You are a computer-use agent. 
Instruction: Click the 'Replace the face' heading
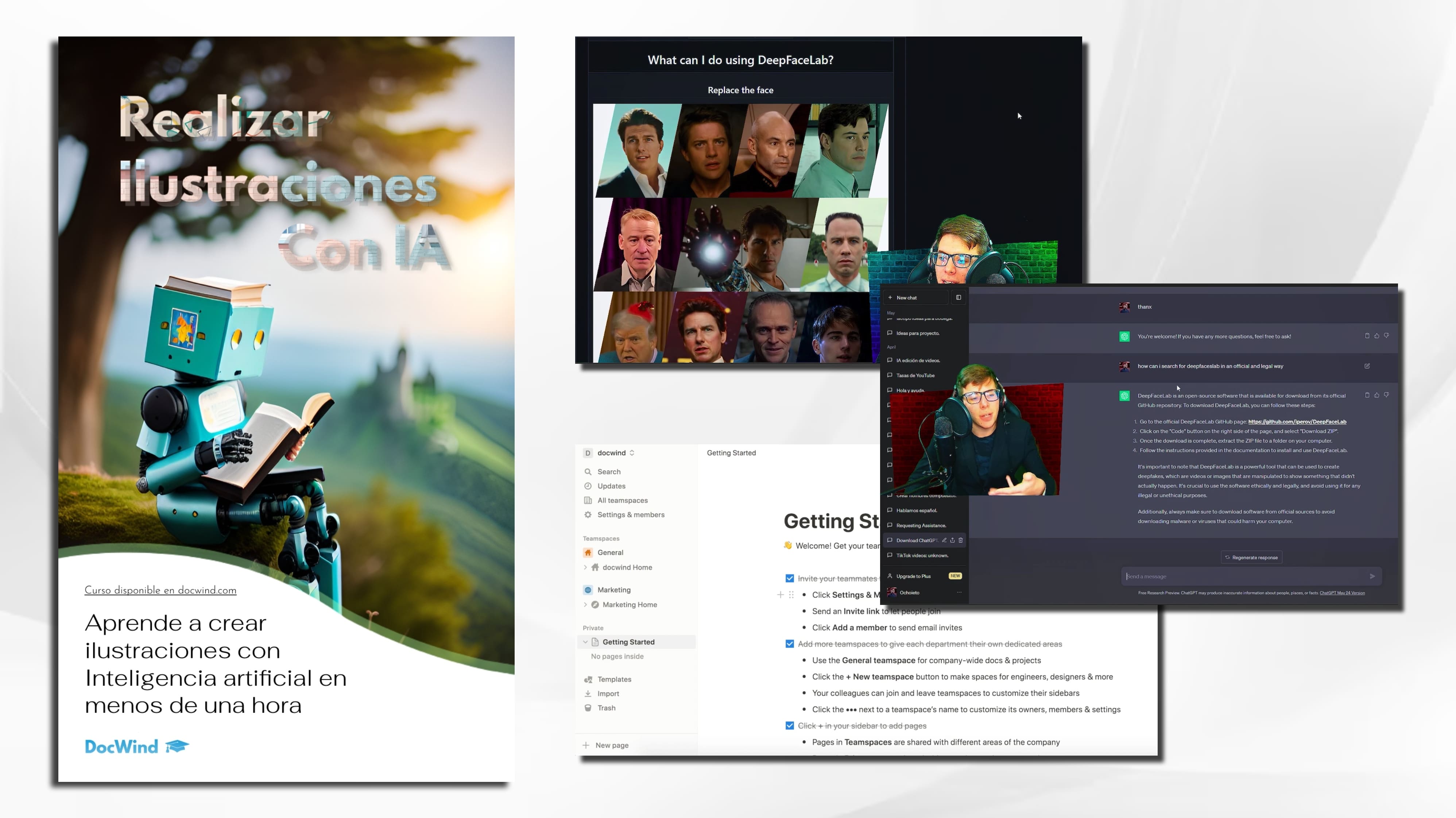coord(740,90)
